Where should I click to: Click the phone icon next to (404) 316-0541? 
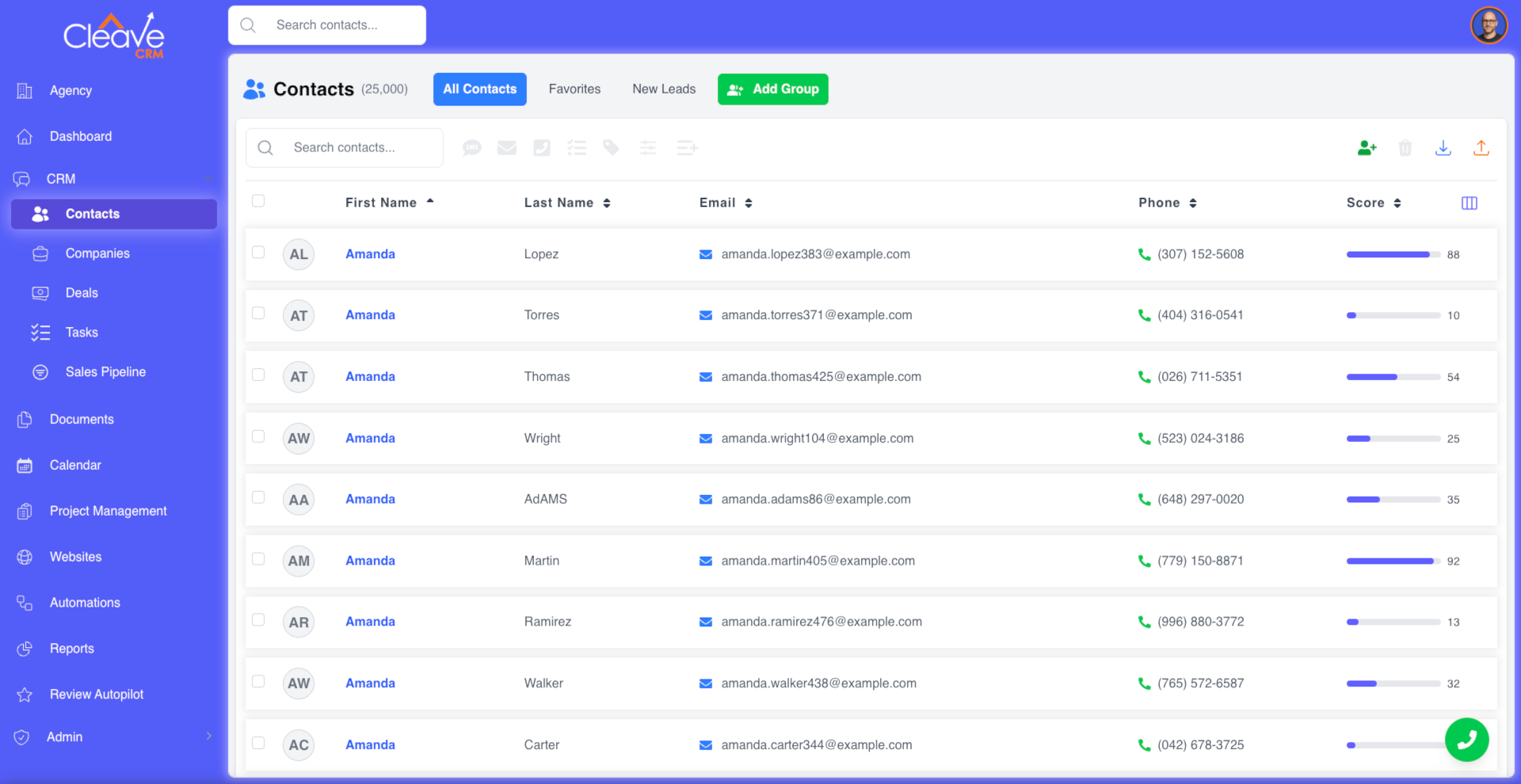[x=1144, y=315]
